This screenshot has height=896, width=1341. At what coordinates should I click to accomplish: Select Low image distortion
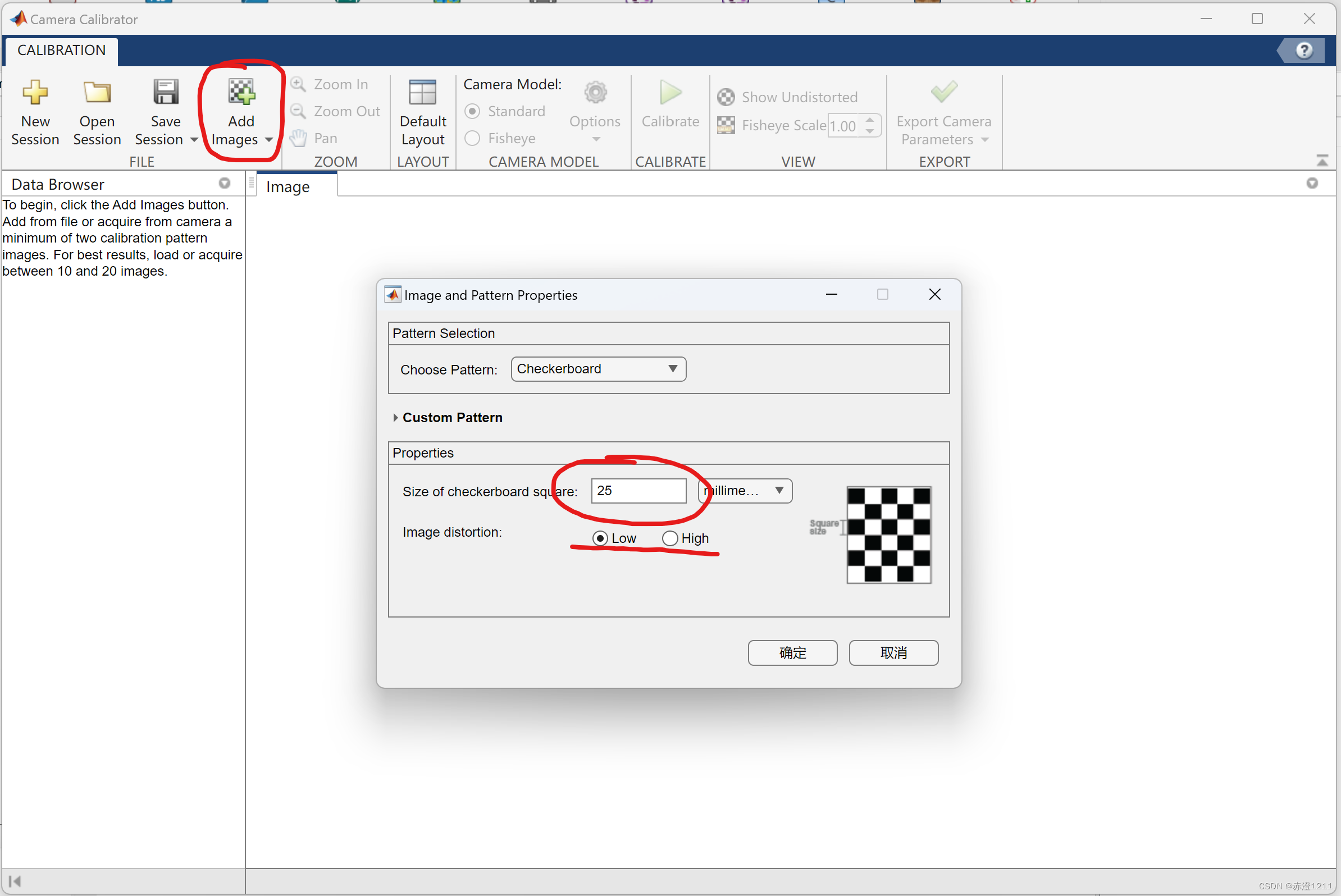click(x=600, y=538)
